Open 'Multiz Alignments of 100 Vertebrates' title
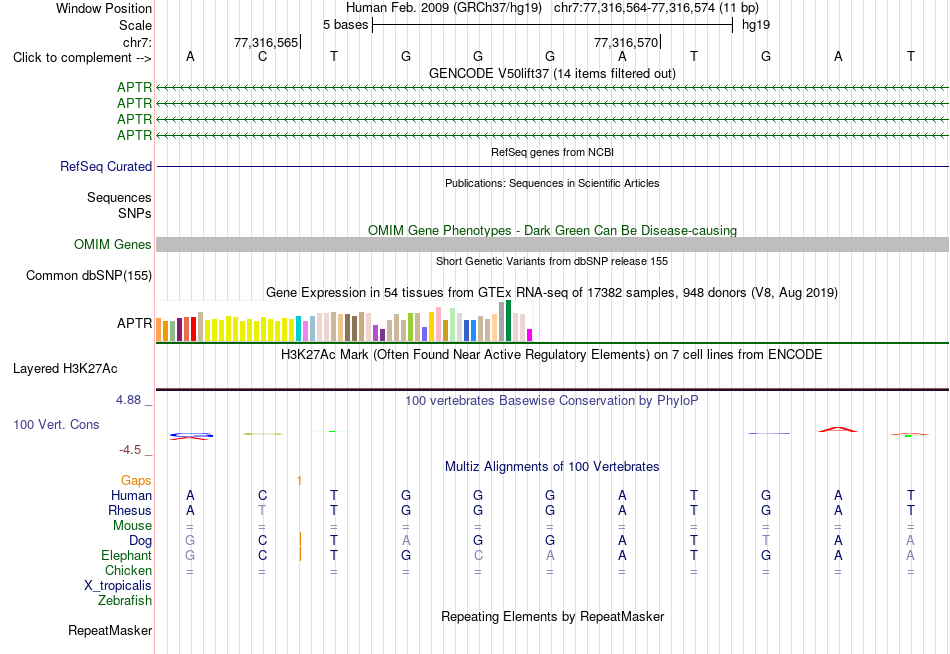This screenshot has width=950, height=654. pyautogui.click(x=552, y=467)
